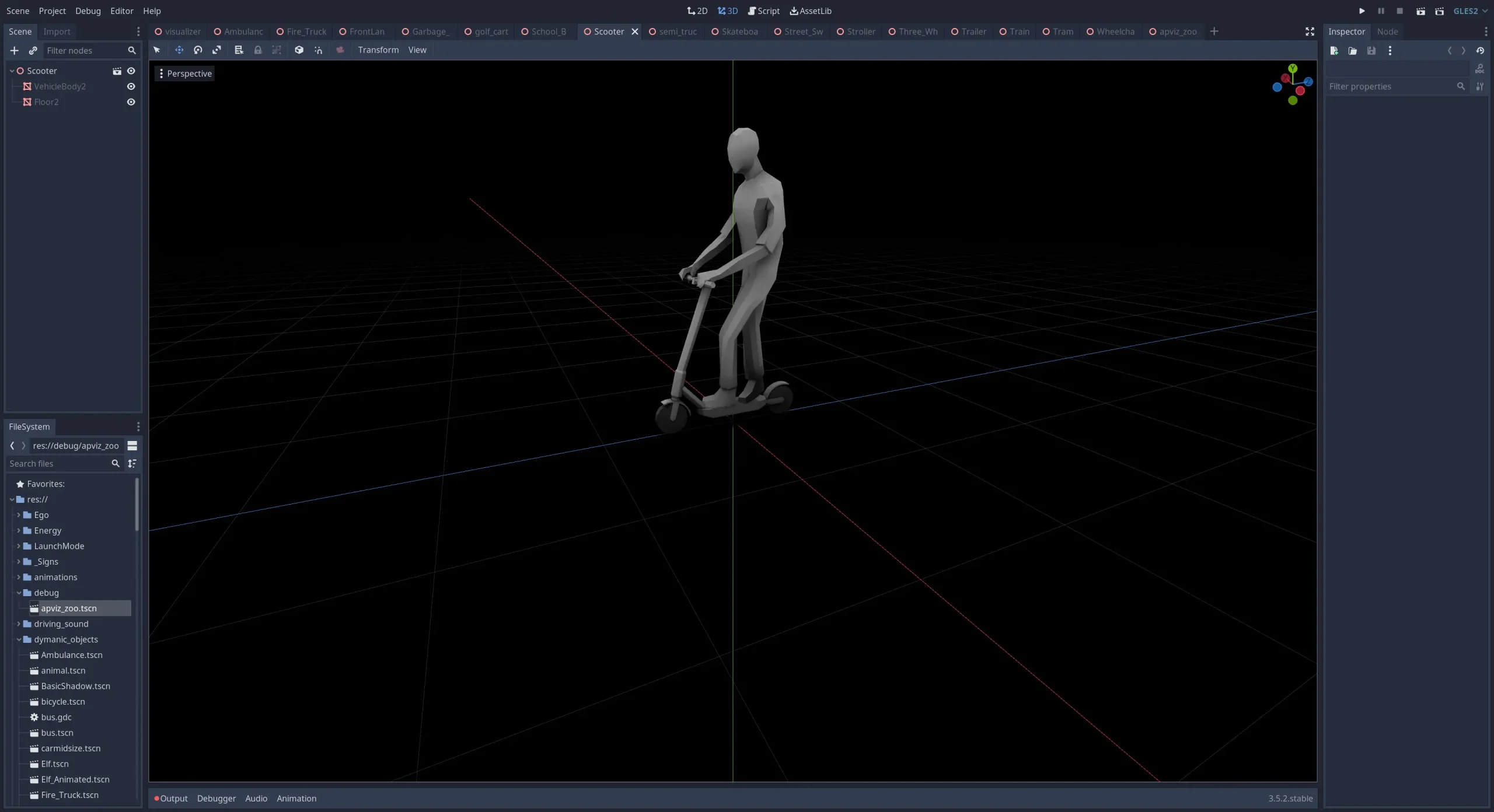Screen dimensions: 1494x812
Task: Toggle distraction free mode icon
Action: 1310,32
